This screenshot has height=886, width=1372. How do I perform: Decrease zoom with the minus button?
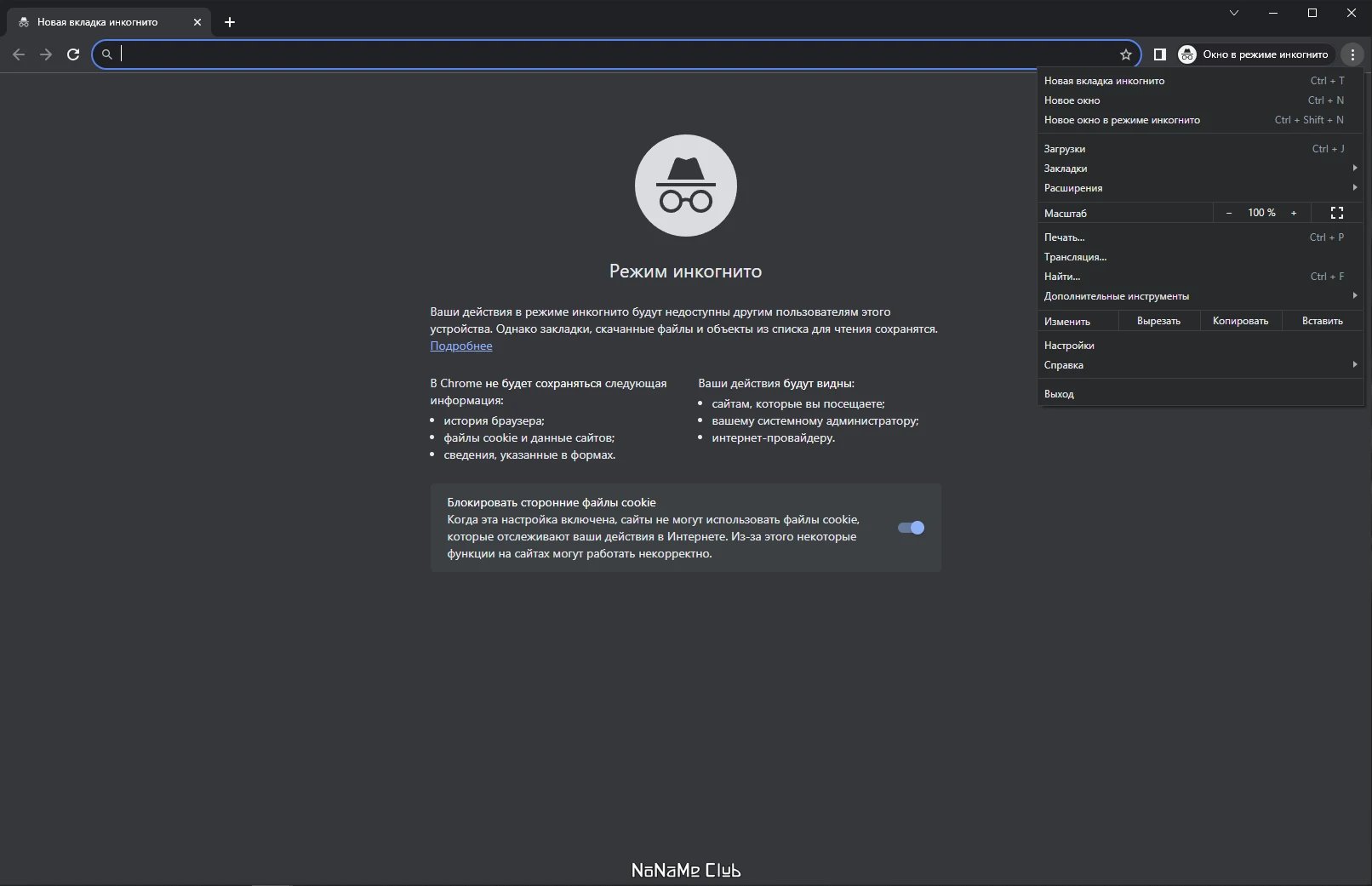pos(1228,213)
